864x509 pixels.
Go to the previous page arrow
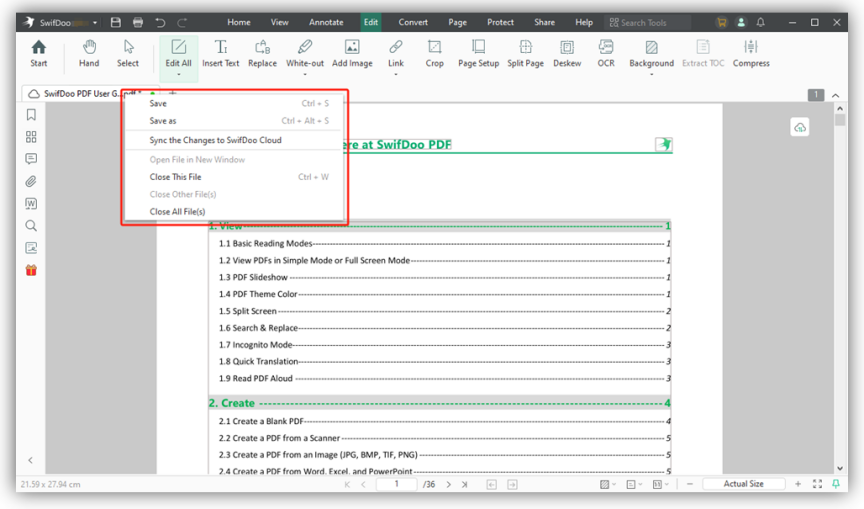tap(363, 484)
